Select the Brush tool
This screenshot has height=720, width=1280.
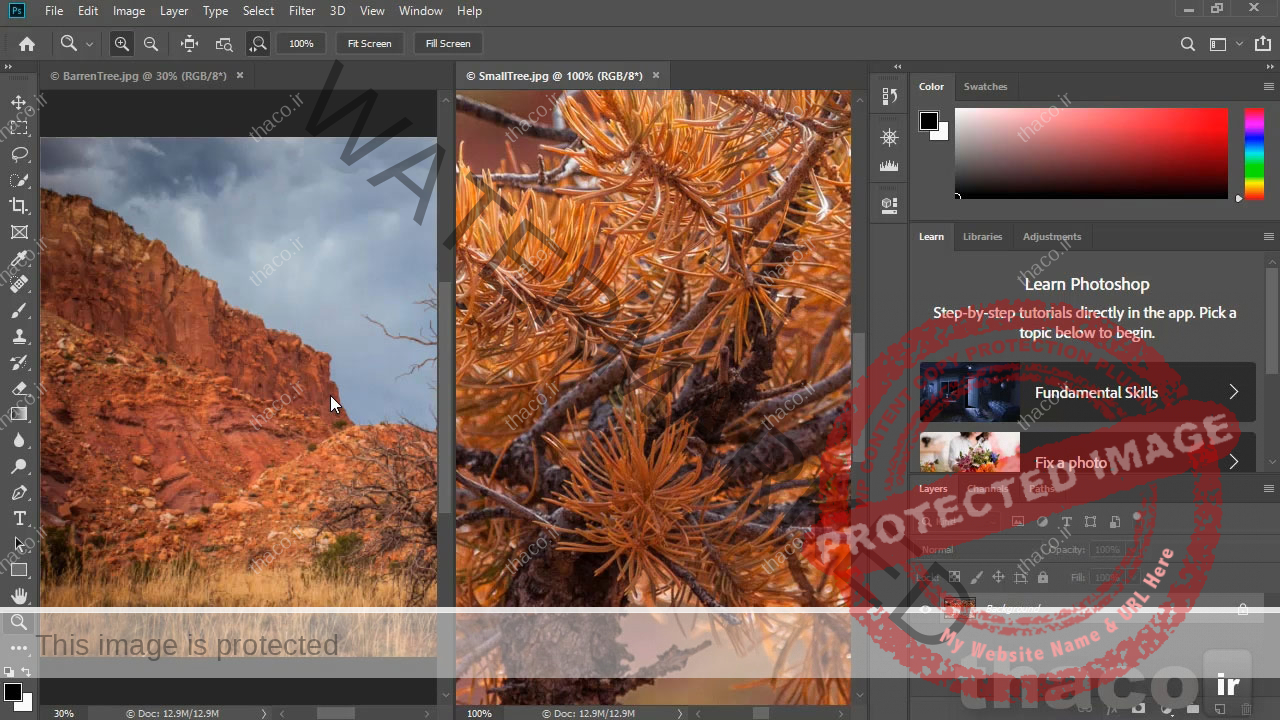[x=19, y=310]
